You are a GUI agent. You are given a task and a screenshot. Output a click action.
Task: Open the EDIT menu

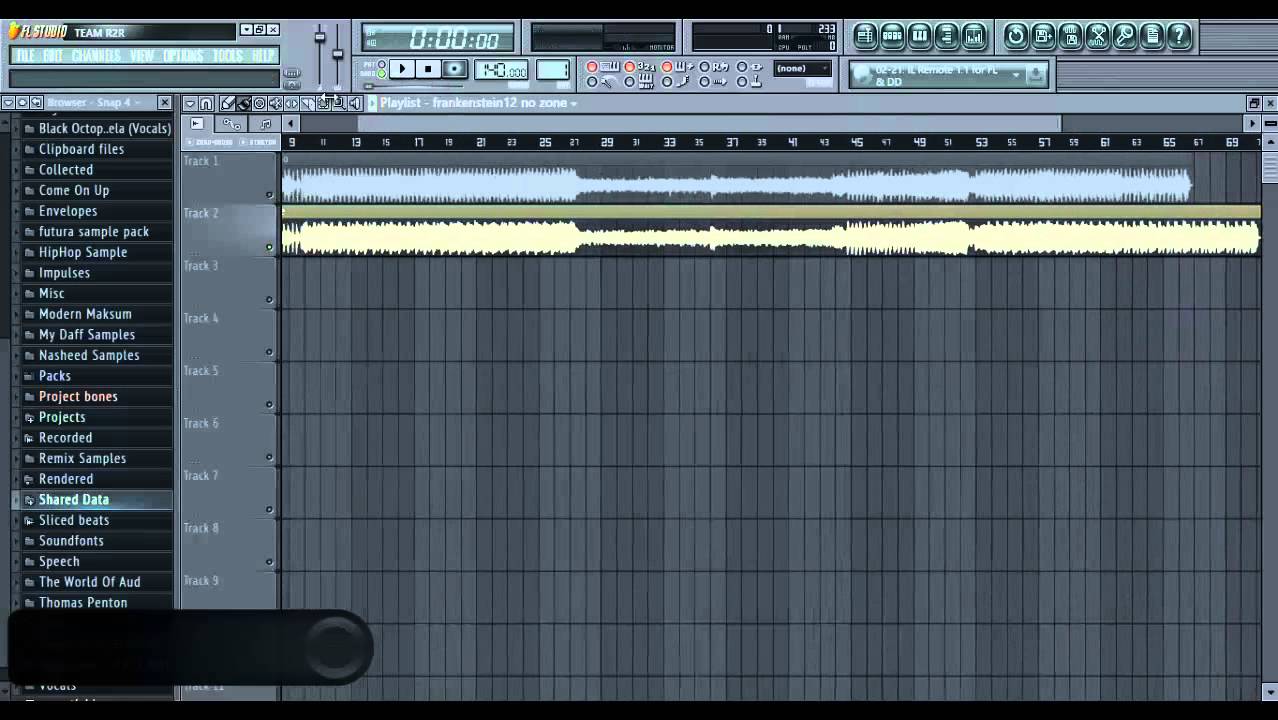(x=54, y=56)
